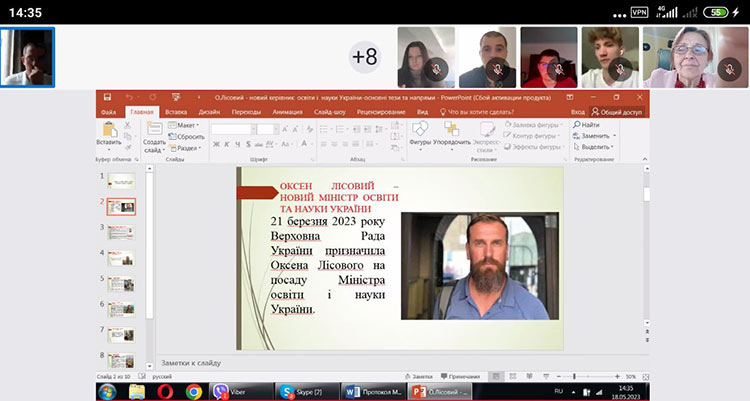Open the Фигуры shapes gallery

[420, 130]
